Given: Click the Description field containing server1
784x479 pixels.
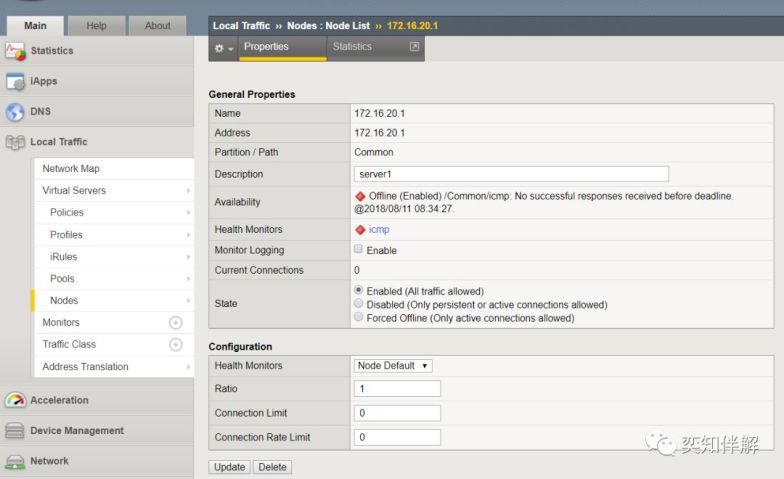Looking at the screenshot, I should click(511, 174).
